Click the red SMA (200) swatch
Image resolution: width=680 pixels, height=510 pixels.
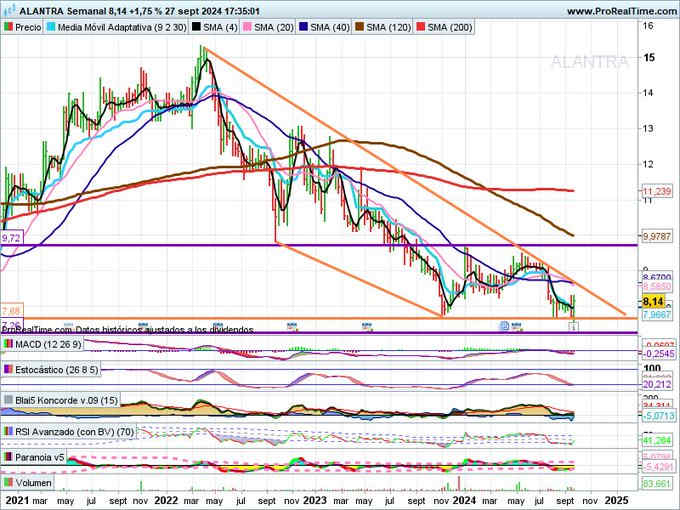[x=420, y=27]
